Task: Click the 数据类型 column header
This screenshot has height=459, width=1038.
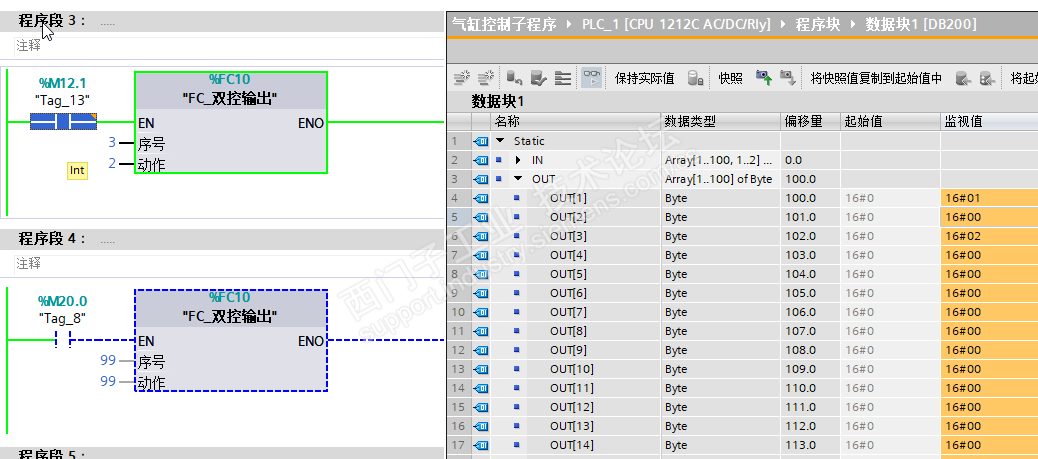Action: 721,121
